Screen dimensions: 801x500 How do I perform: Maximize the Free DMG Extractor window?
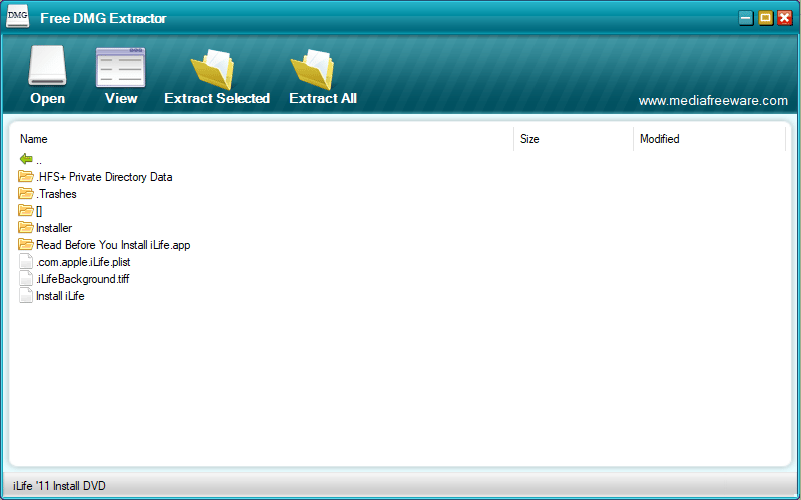coord(765,18)
